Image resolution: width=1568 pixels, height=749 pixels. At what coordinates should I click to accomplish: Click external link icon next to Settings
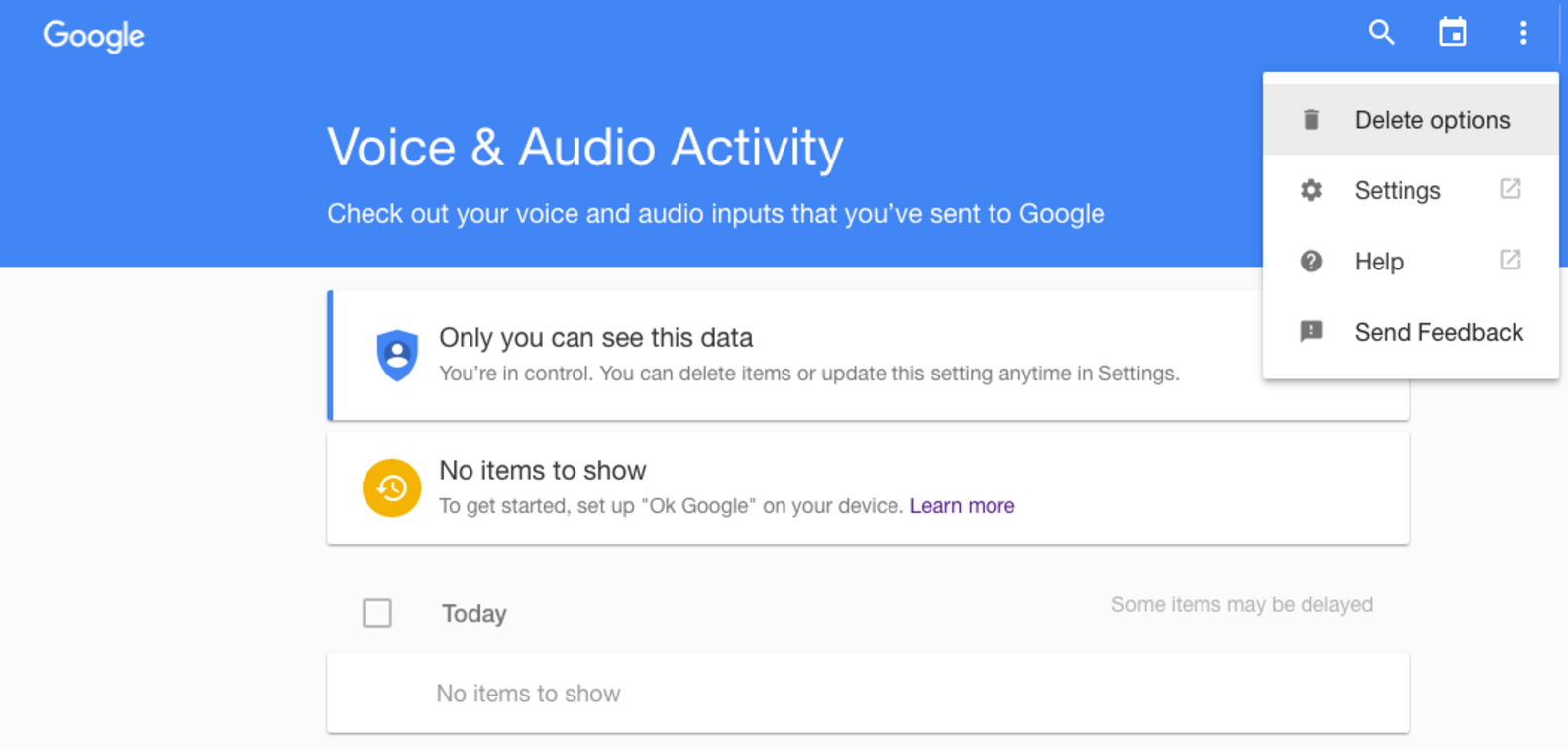tap(1510, 189)
